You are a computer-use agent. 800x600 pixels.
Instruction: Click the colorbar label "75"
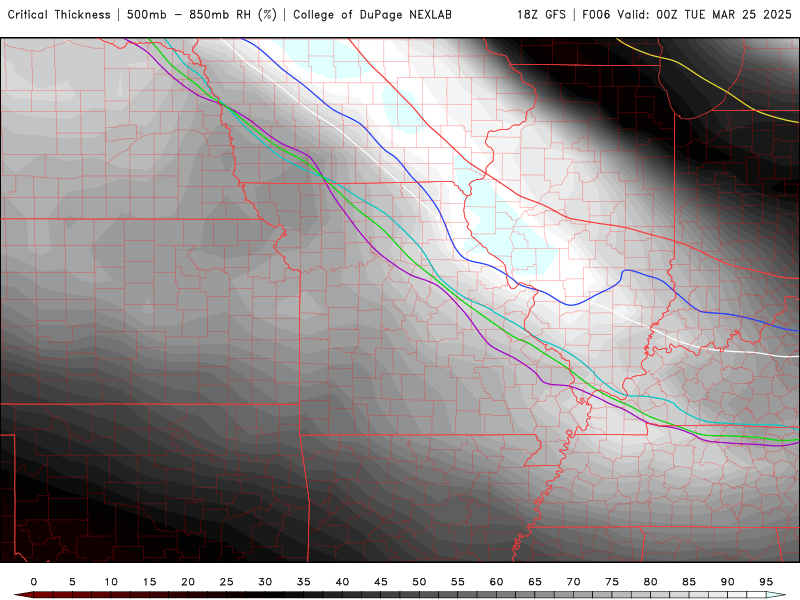[x=612, y=582]
